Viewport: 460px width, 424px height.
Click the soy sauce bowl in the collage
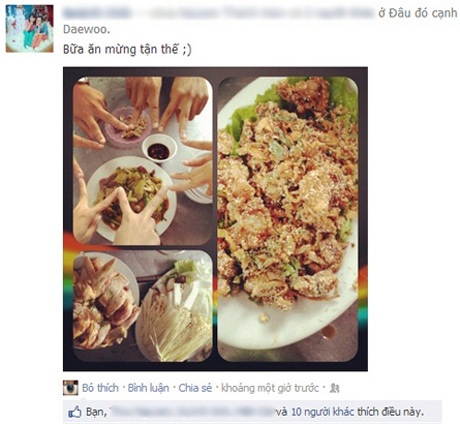coord(159,149)
